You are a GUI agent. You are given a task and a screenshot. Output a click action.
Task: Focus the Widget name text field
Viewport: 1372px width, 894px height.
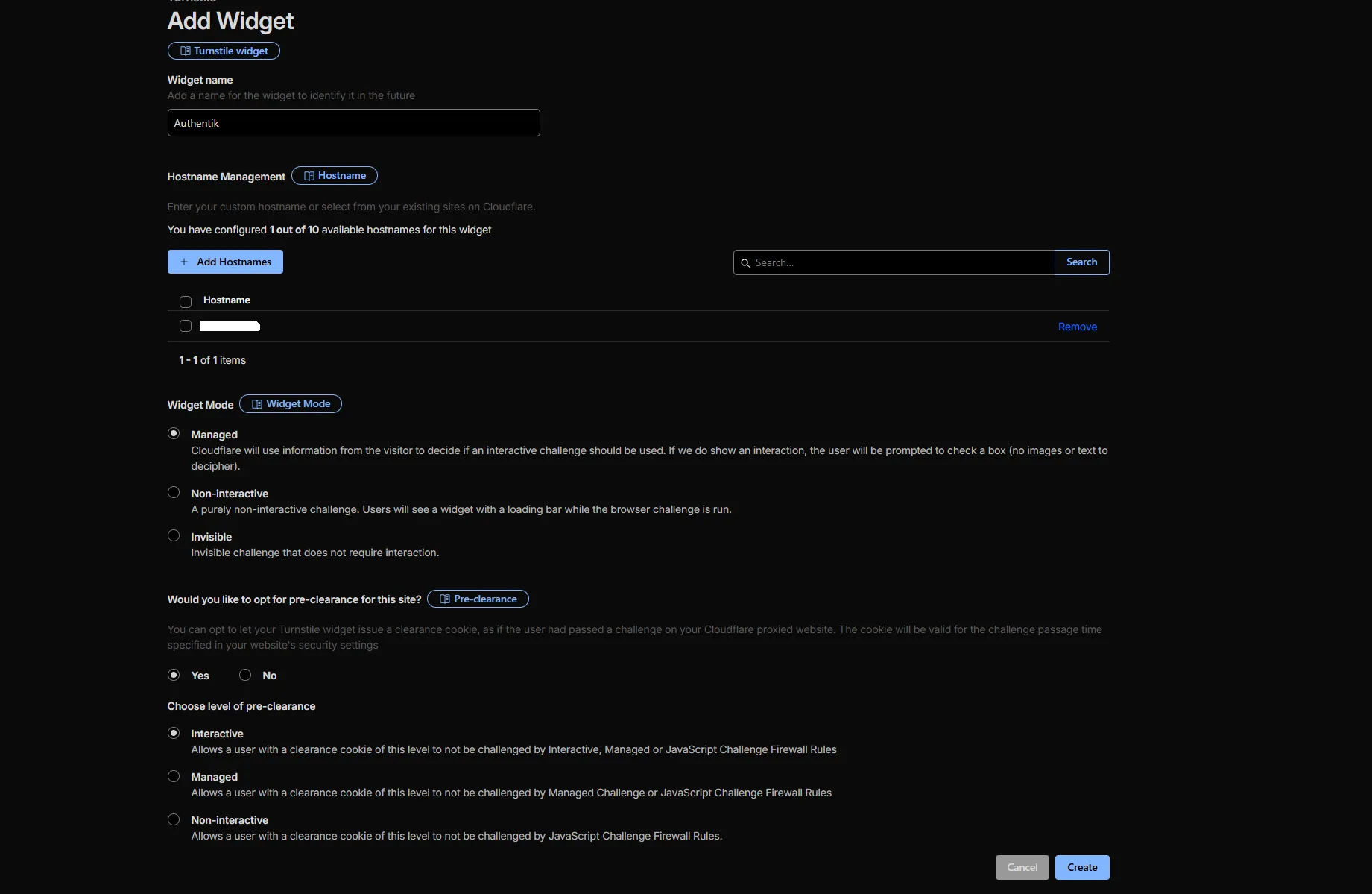pos(353,123)
